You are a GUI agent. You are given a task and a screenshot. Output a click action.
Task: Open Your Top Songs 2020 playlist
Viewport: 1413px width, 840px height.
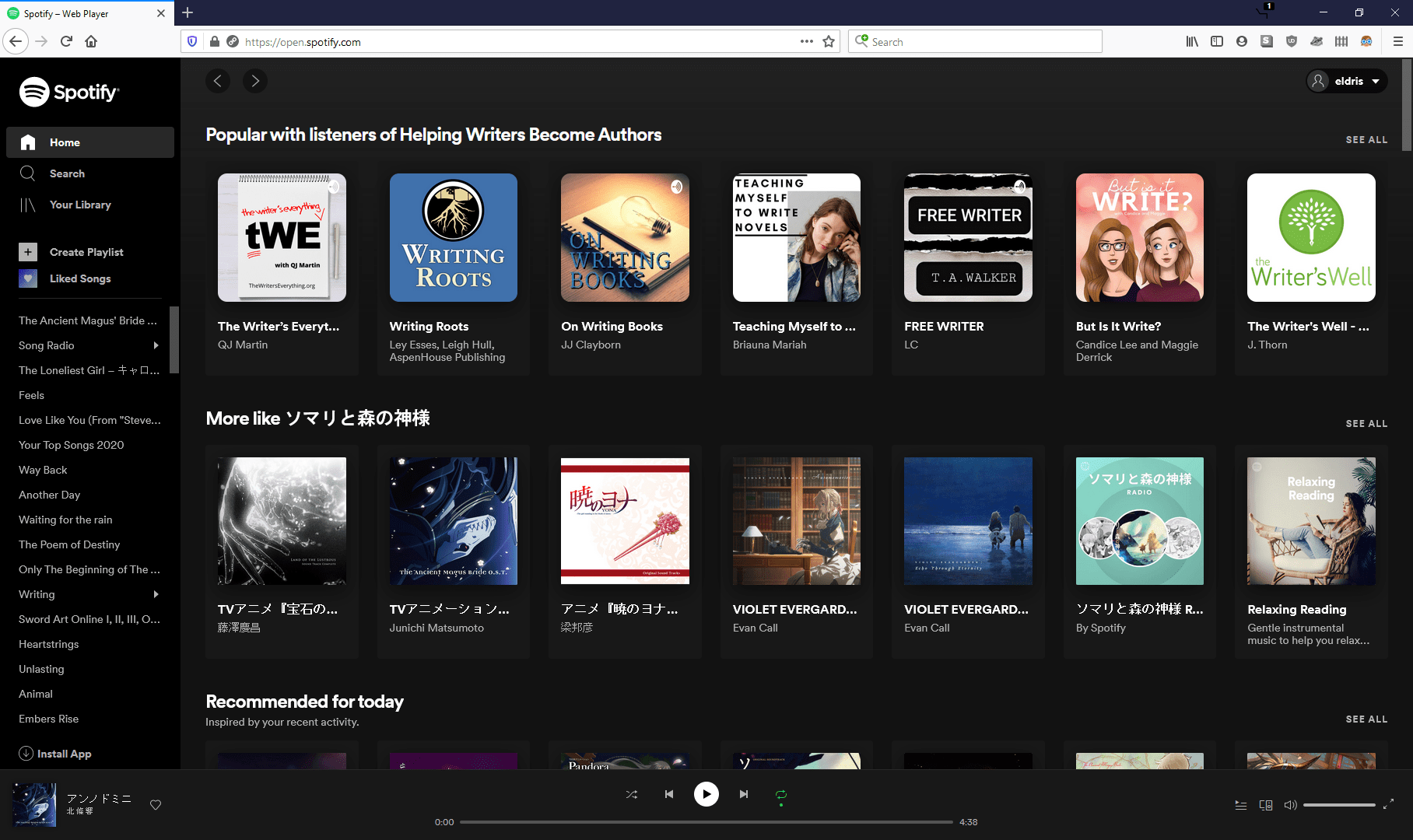click(x=72, y=445)
